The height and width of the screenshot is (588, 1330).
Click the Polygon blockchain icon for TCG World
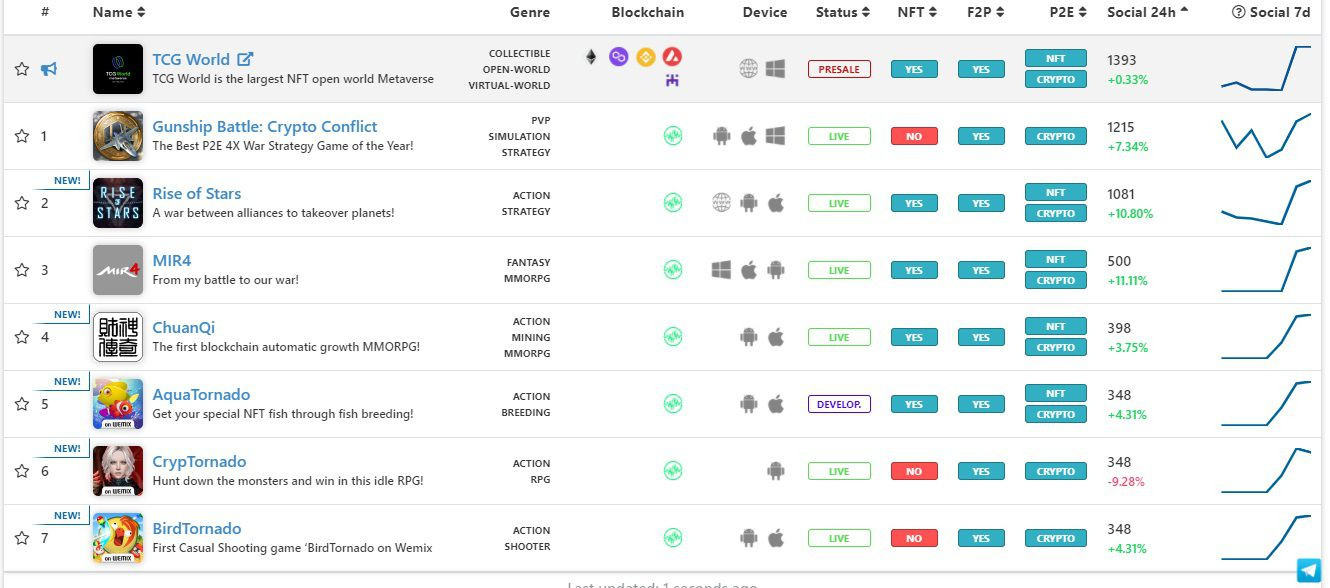[x=619, y=57]
